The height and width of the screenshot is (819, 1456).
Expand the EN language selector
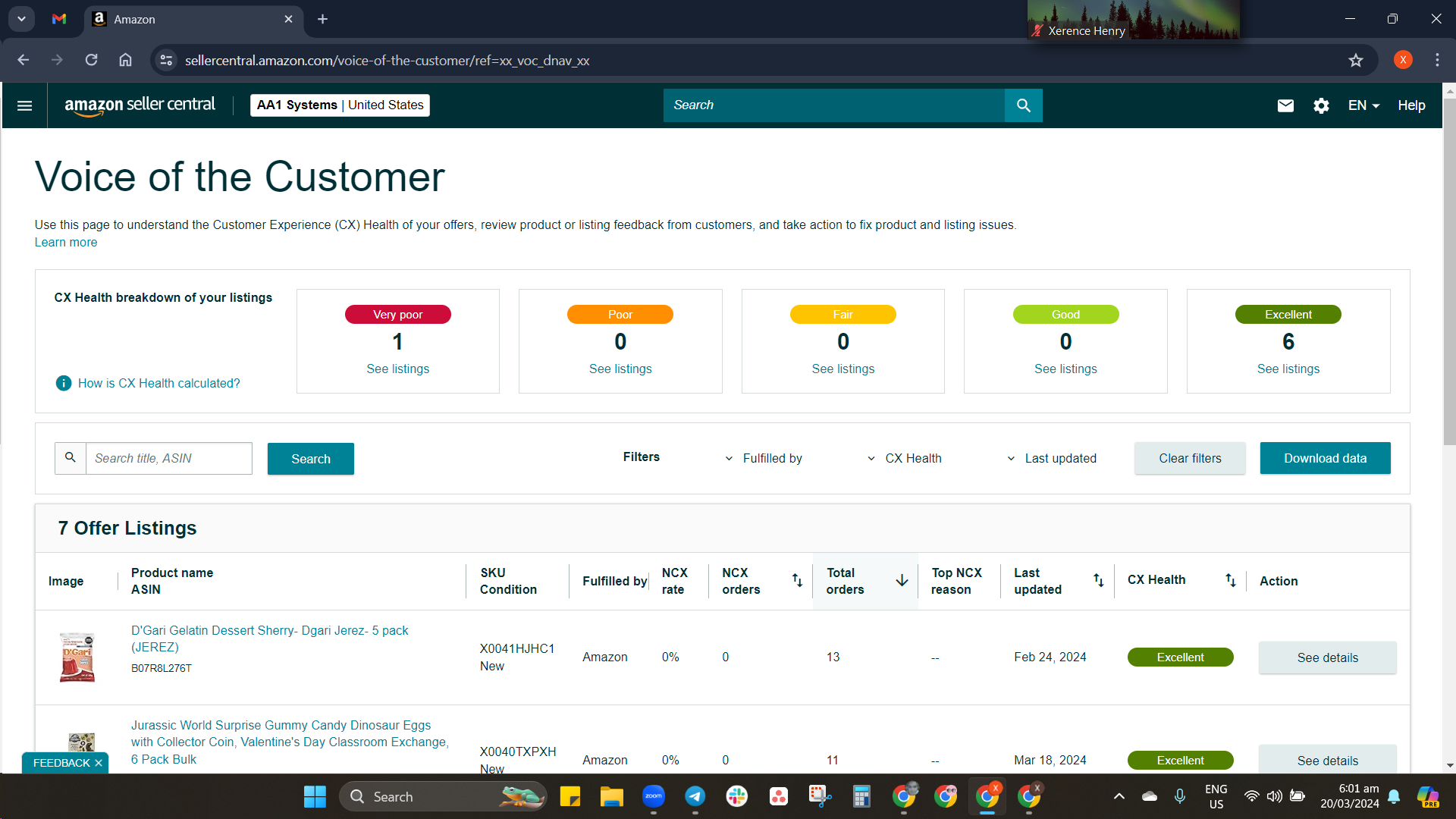coord(1363,105)
